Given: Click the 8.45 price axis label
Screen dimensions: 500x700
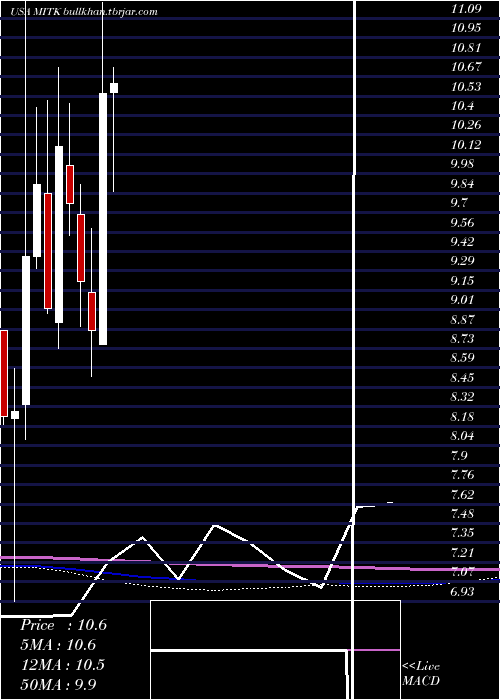Looking at the screenshot, I should [462, 378].
